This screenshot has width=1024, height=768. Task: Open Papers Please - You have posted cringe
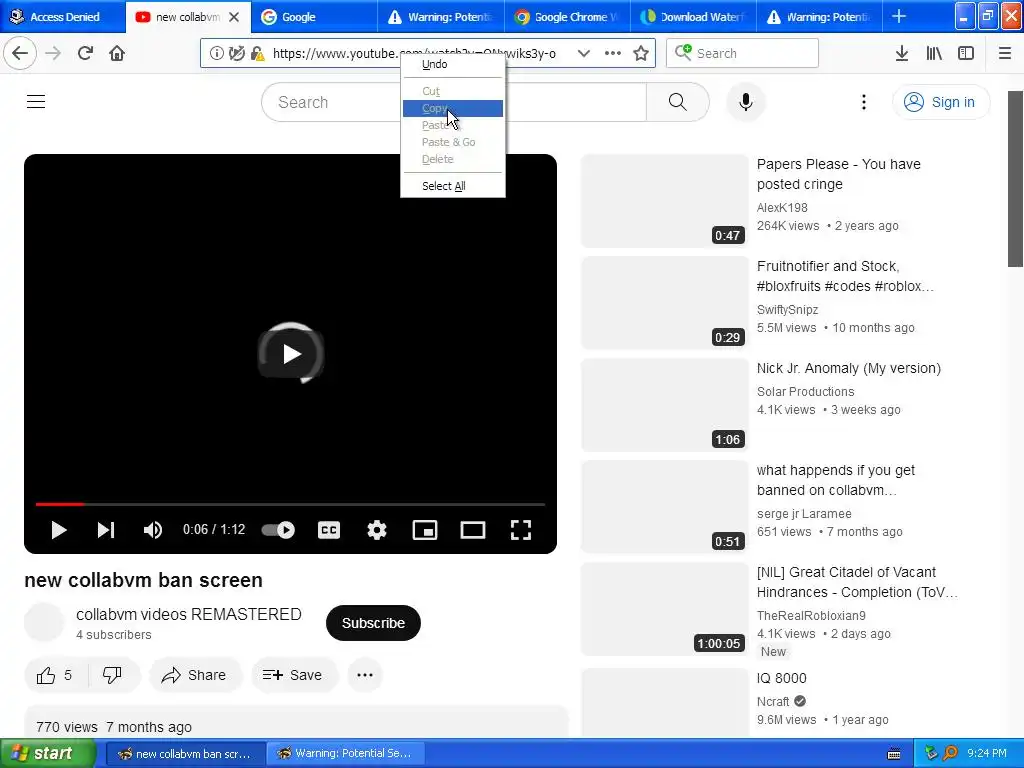[x=839, y=174]
